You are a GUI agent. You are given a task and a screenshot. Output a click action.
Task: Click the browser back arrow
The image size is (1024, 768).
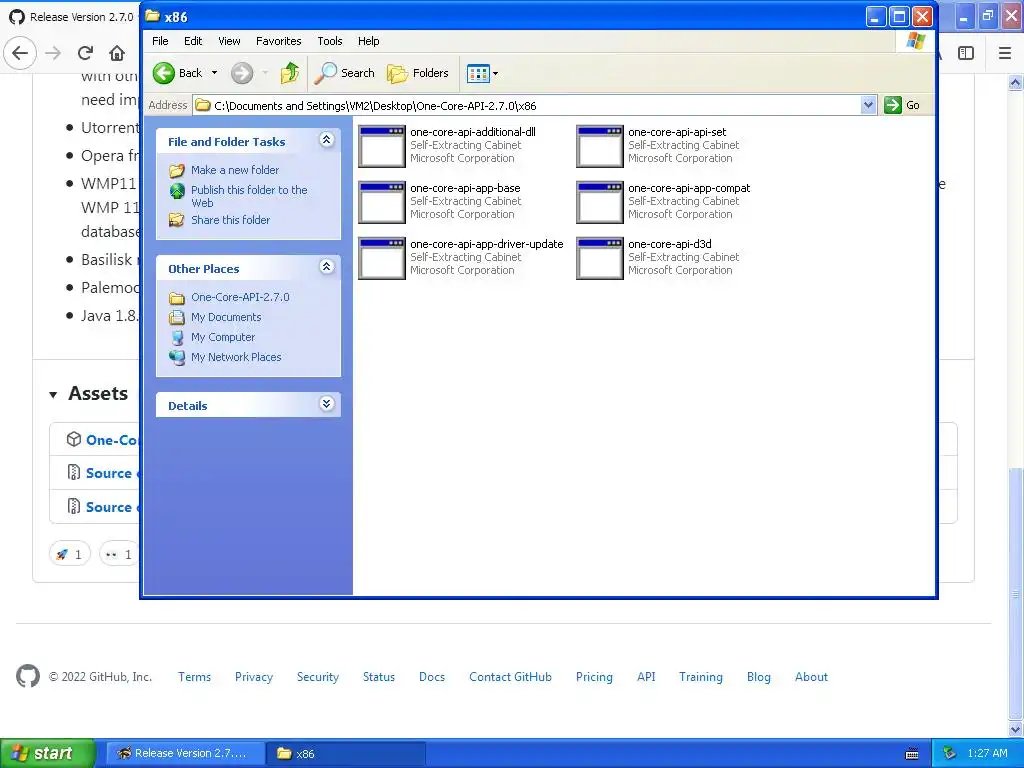tap(20, 53)
